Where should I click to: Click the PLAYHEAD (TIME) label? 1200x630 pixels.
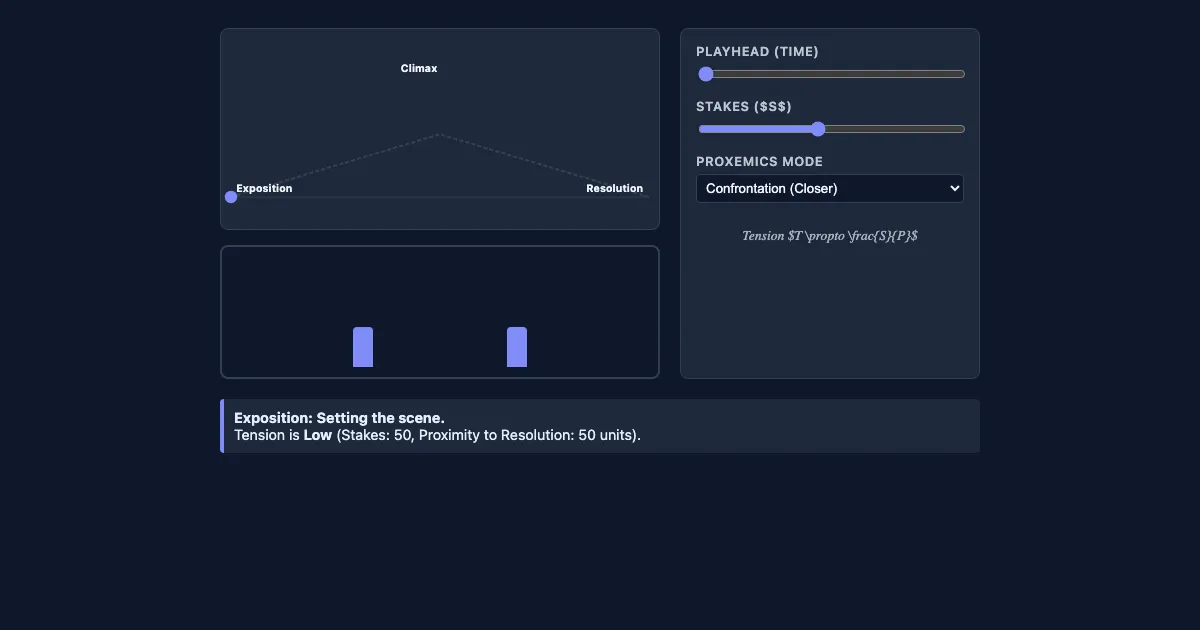757,52
